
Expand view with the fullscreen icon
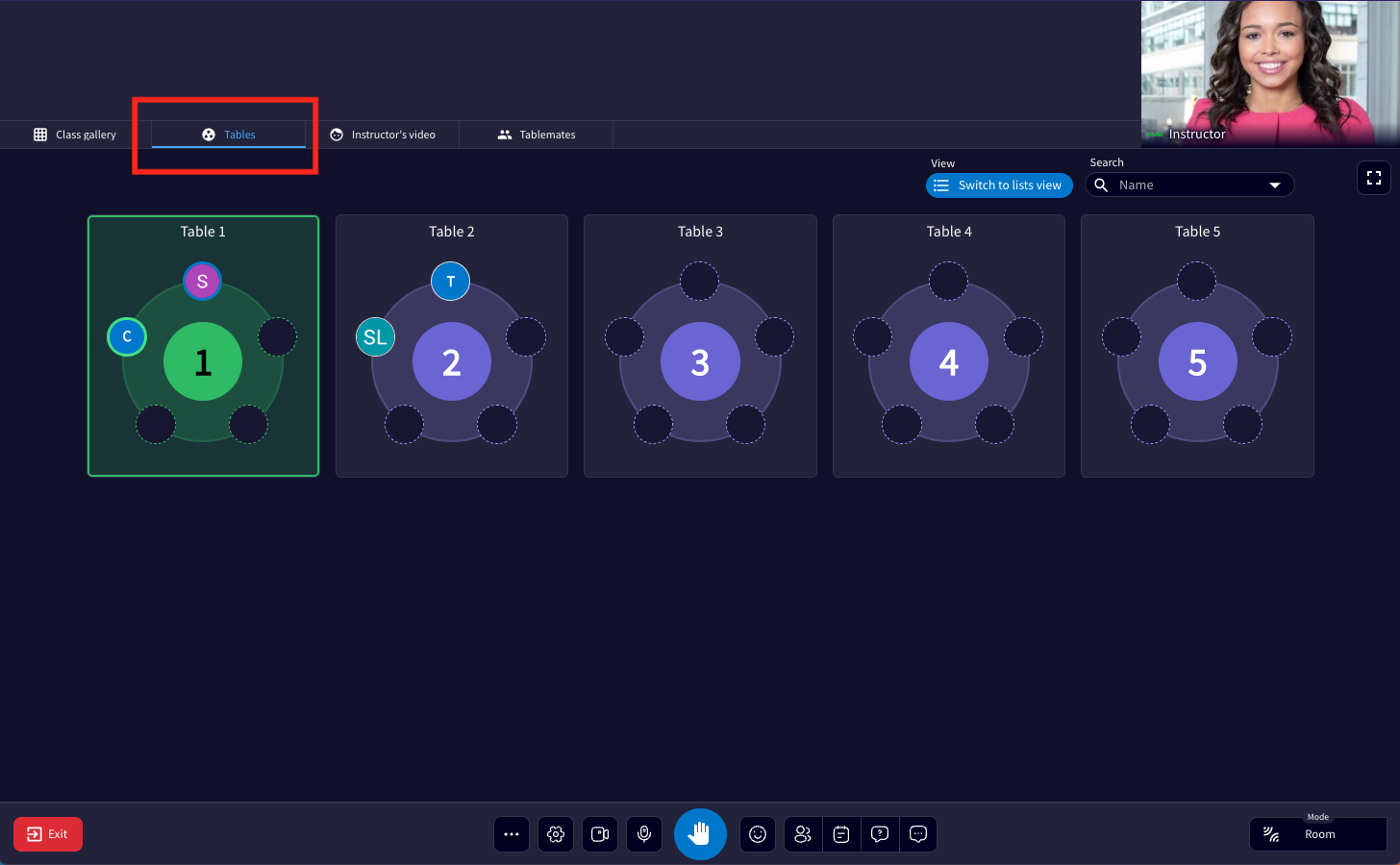click(x=1374, y=178)
